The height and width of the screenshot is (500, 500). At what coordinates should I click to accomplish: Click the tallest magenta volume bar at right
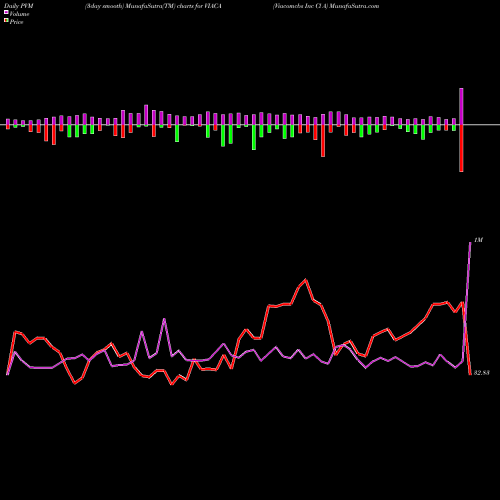point(461,106)
